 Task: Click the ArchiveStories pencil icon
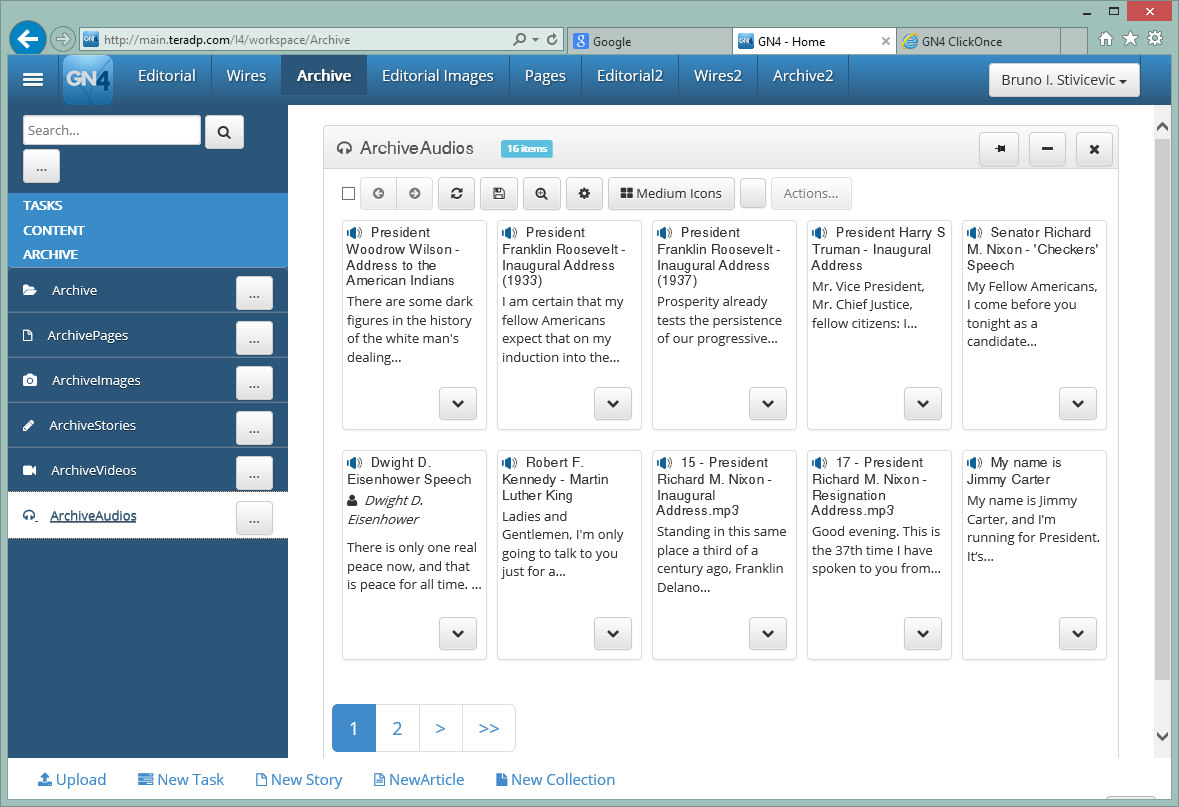29,425
